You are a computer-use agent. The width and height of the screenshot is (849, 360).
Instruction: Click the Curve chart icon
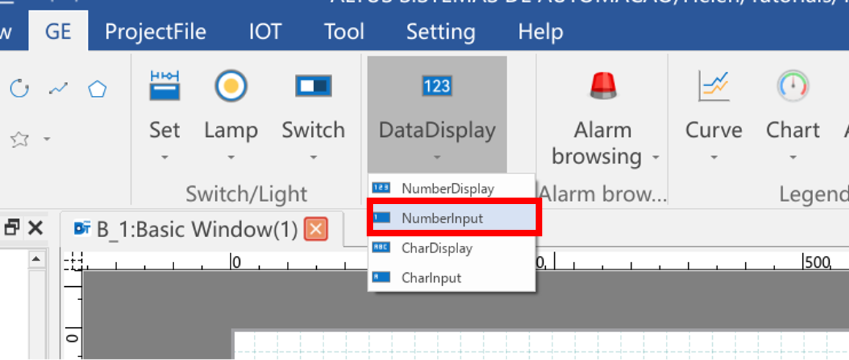click(x=714, y=86)
